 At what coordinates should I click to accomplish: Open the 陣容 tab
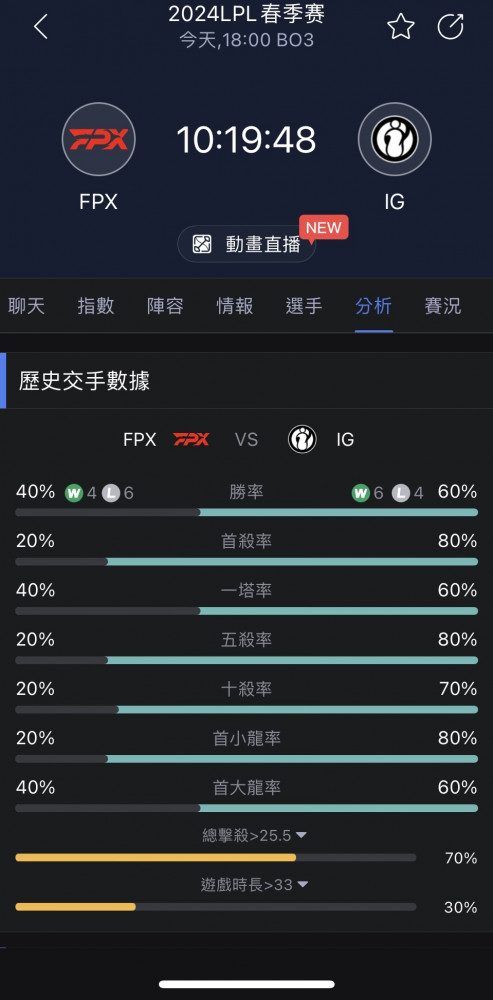click(x=165, y=306)
